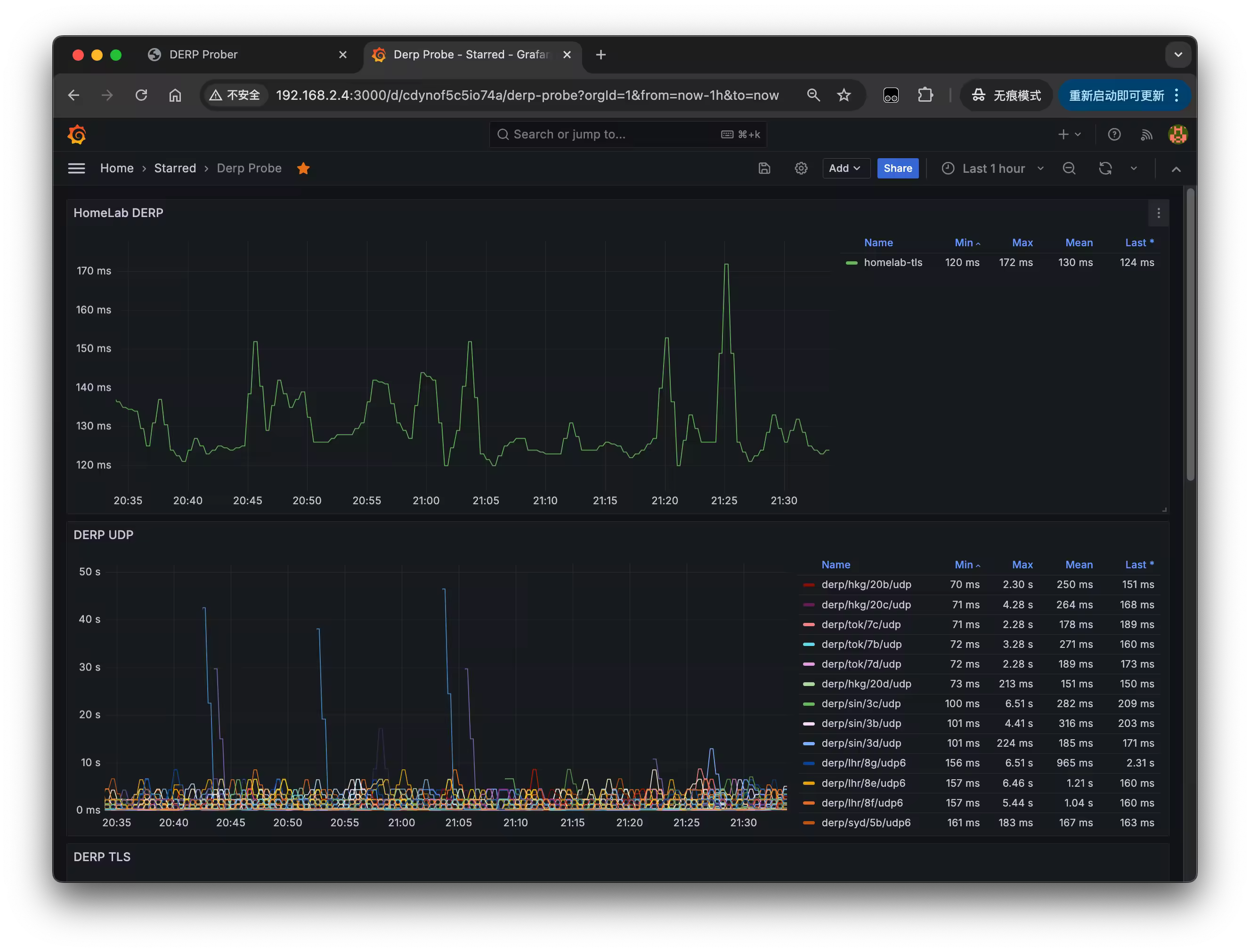Open browser zoom magnifier icon
The width and height of the screenshot is (1250, 952).
[x=813, y=95]
